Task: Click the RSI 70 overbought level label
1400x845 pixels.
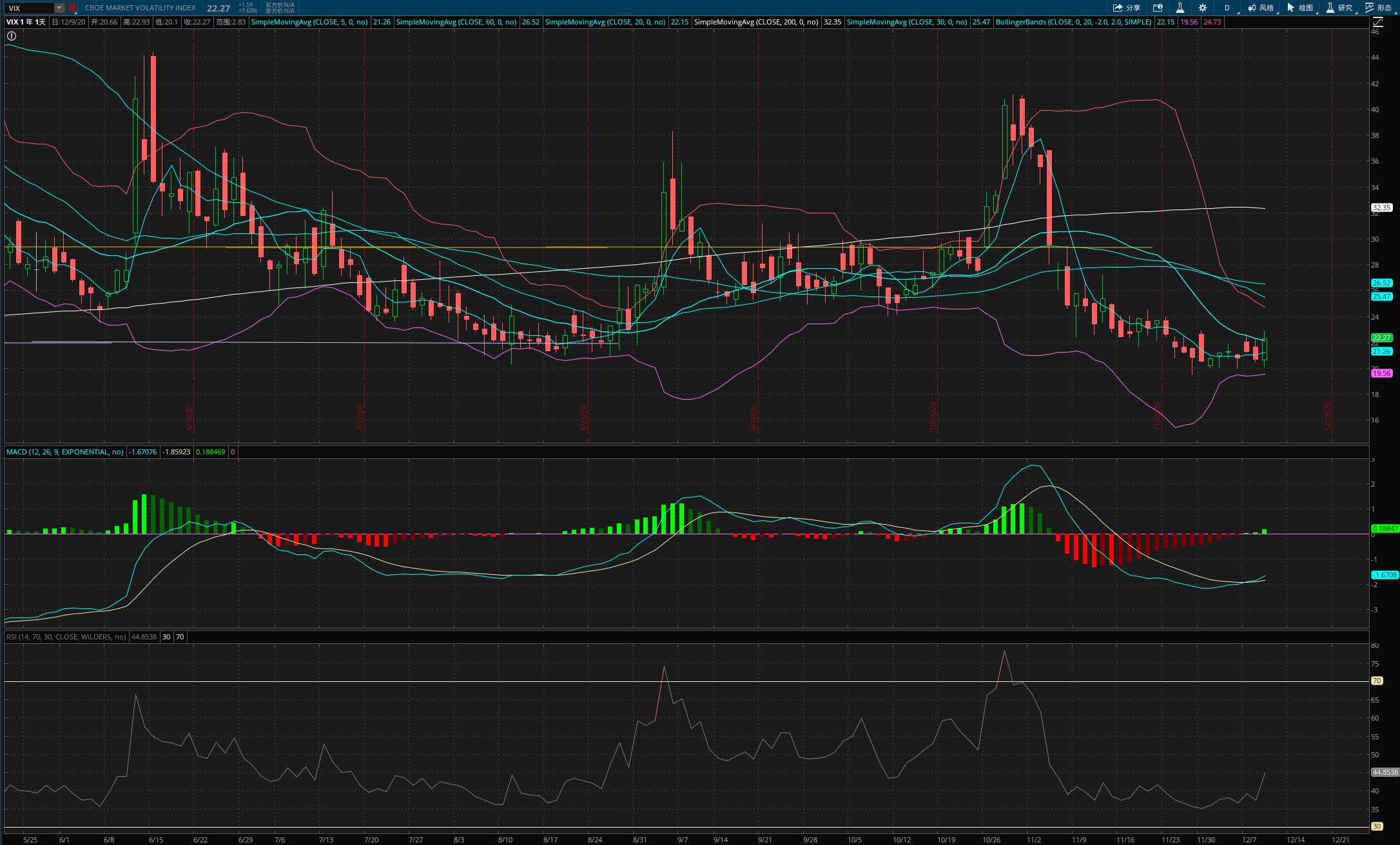Action: pyautogui.click(x=1377, y=681)
